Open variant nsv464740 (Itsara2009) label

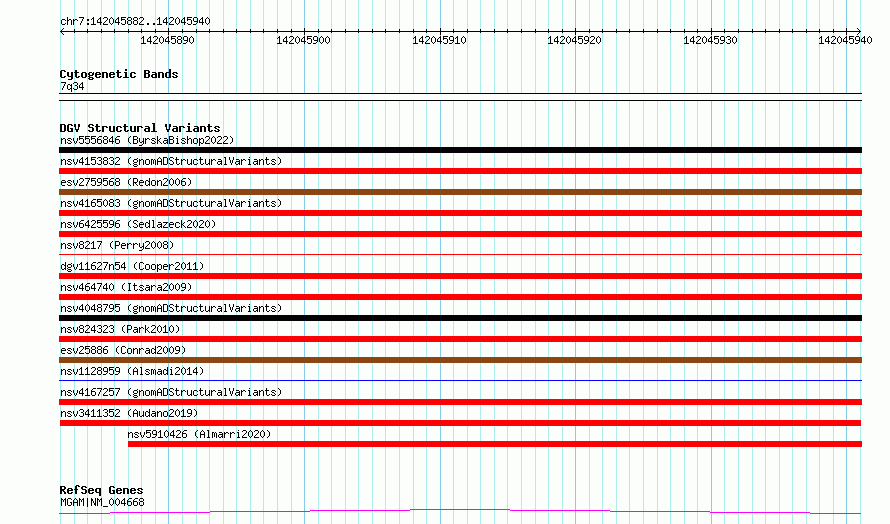coord(126,287)
